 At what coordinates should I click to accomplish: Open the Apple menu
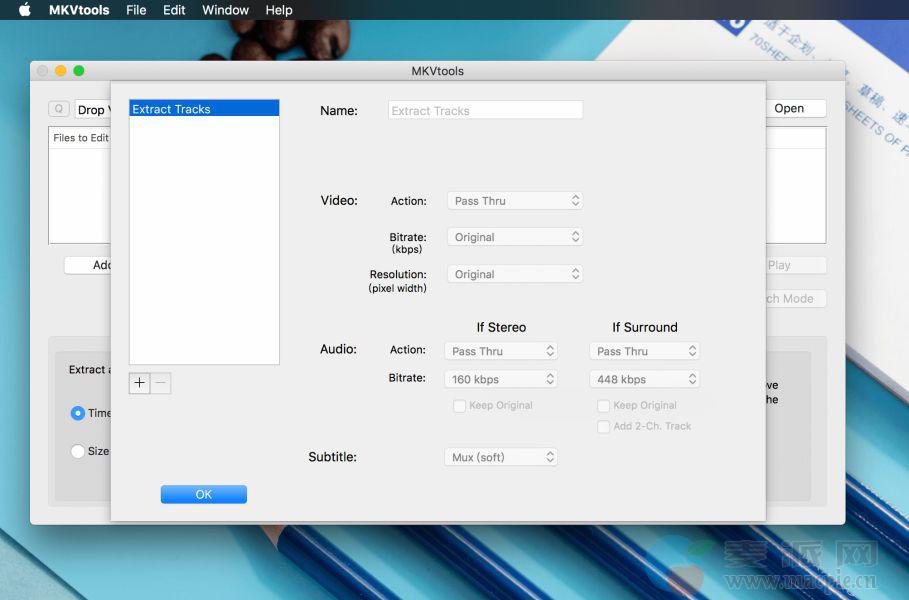[x=25, y=10]
